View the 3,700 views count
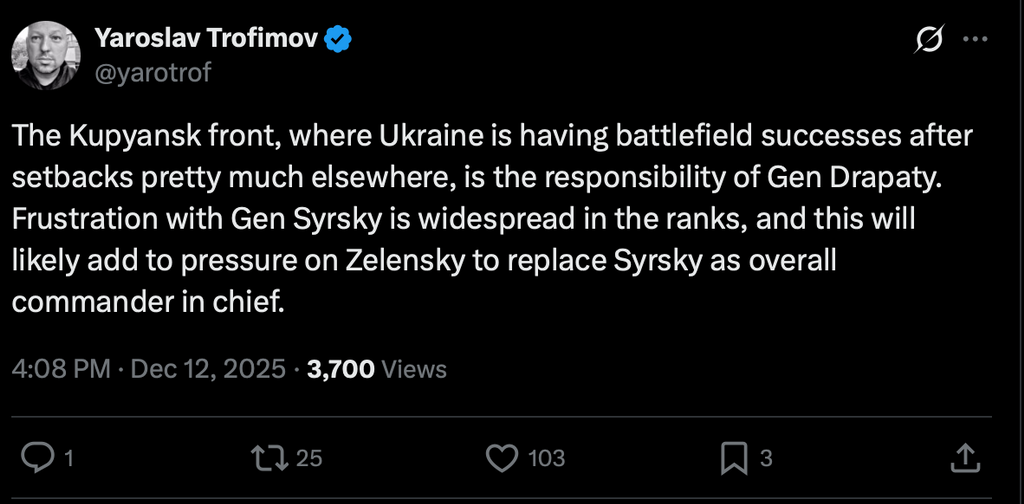 coord(341,369)
